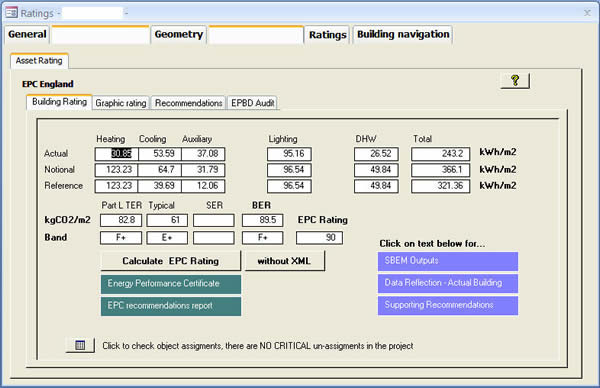Open the EPBD Audit sub-tab

(253, 103)
